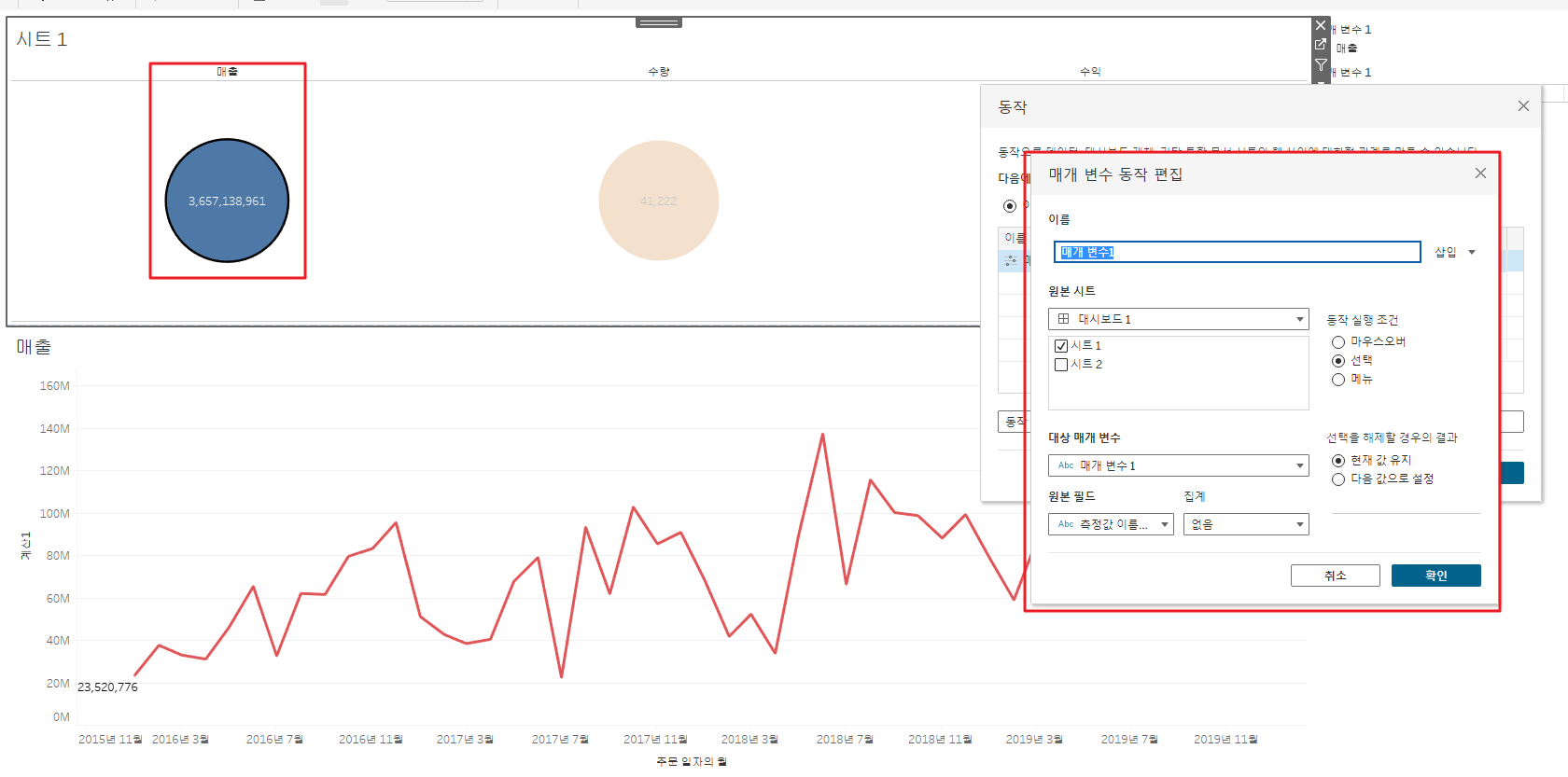This screenshot has height=777, width=1568.
Task: Select 현재 값 유지 option
Action: click(x=1338, y=461)
